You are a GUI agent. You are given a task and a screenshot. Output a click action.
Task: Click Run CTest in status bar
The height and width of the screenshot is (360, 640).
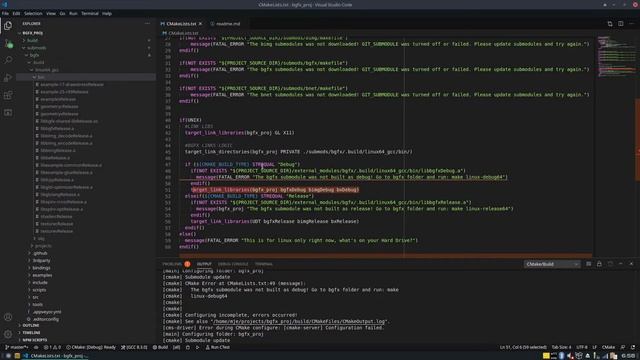(218, 347)
